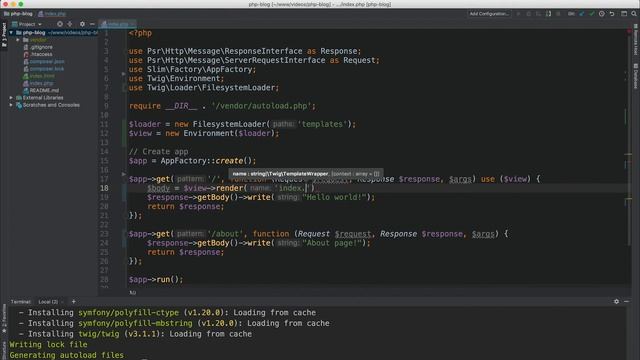This screenshot has width=640, height=360.
Task: Expand the vendor folder
Action: (x=18, y=40)
